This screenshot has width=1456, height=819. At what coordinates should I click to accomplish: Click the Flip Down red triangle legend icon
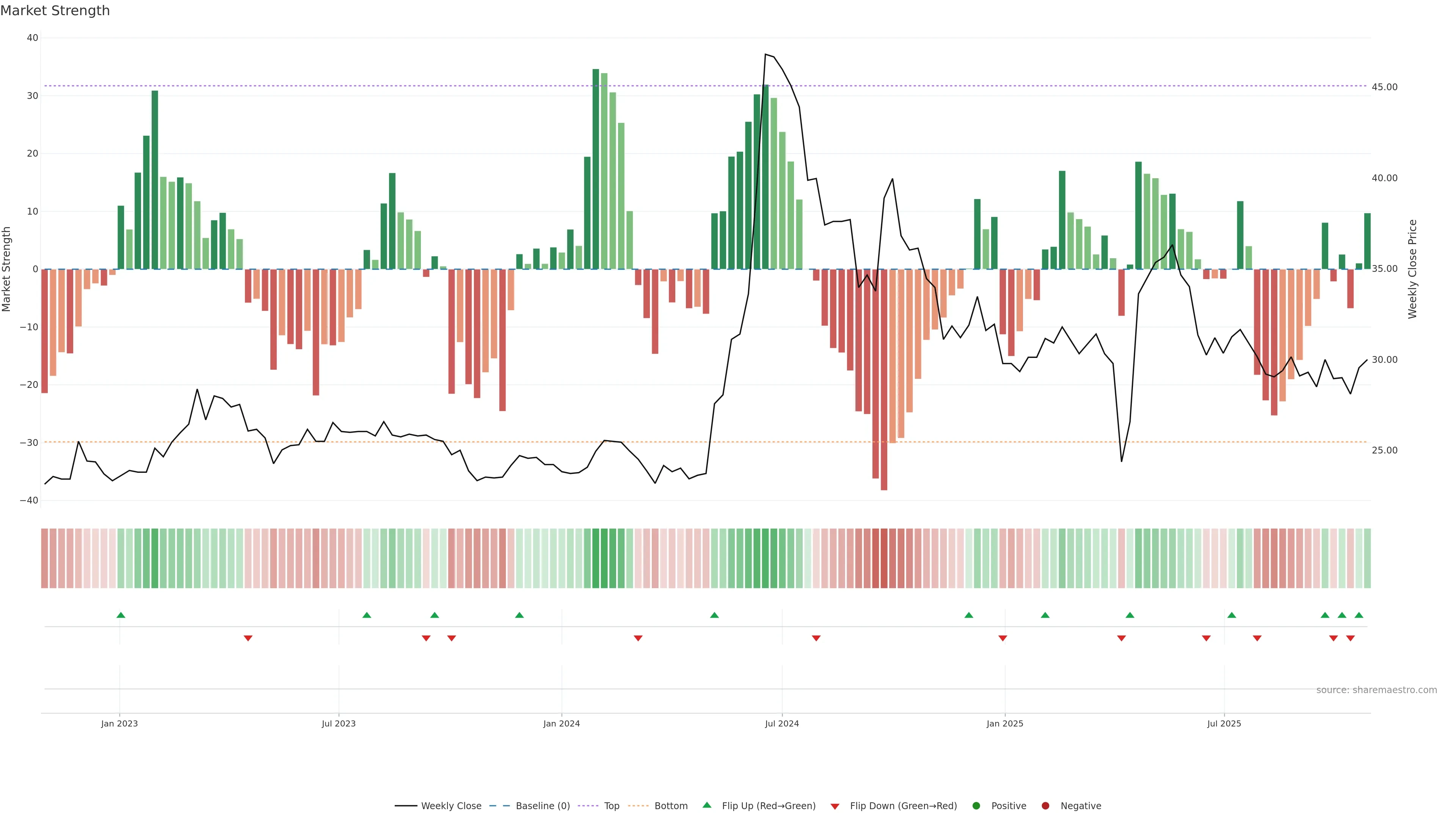coord(835,806)
